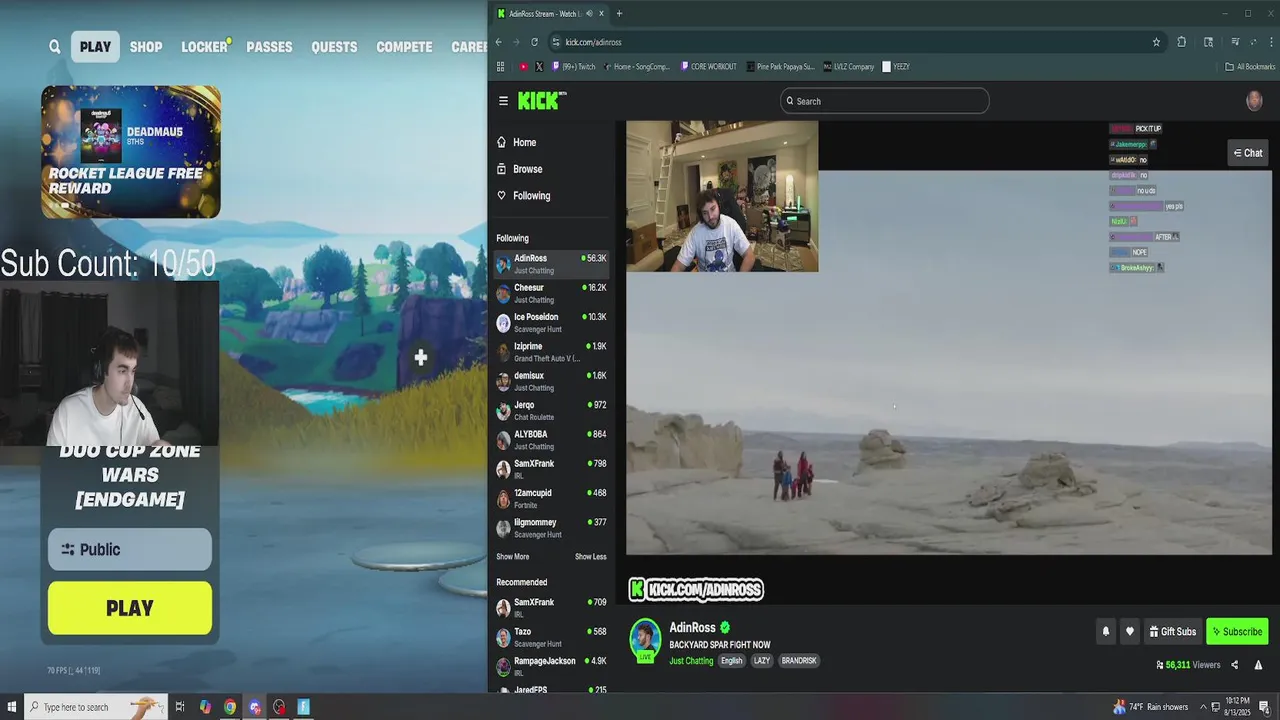Screen dimensions: 1280x720
Task: Click the report warning triangle icon
Action: pos(1258,665)
